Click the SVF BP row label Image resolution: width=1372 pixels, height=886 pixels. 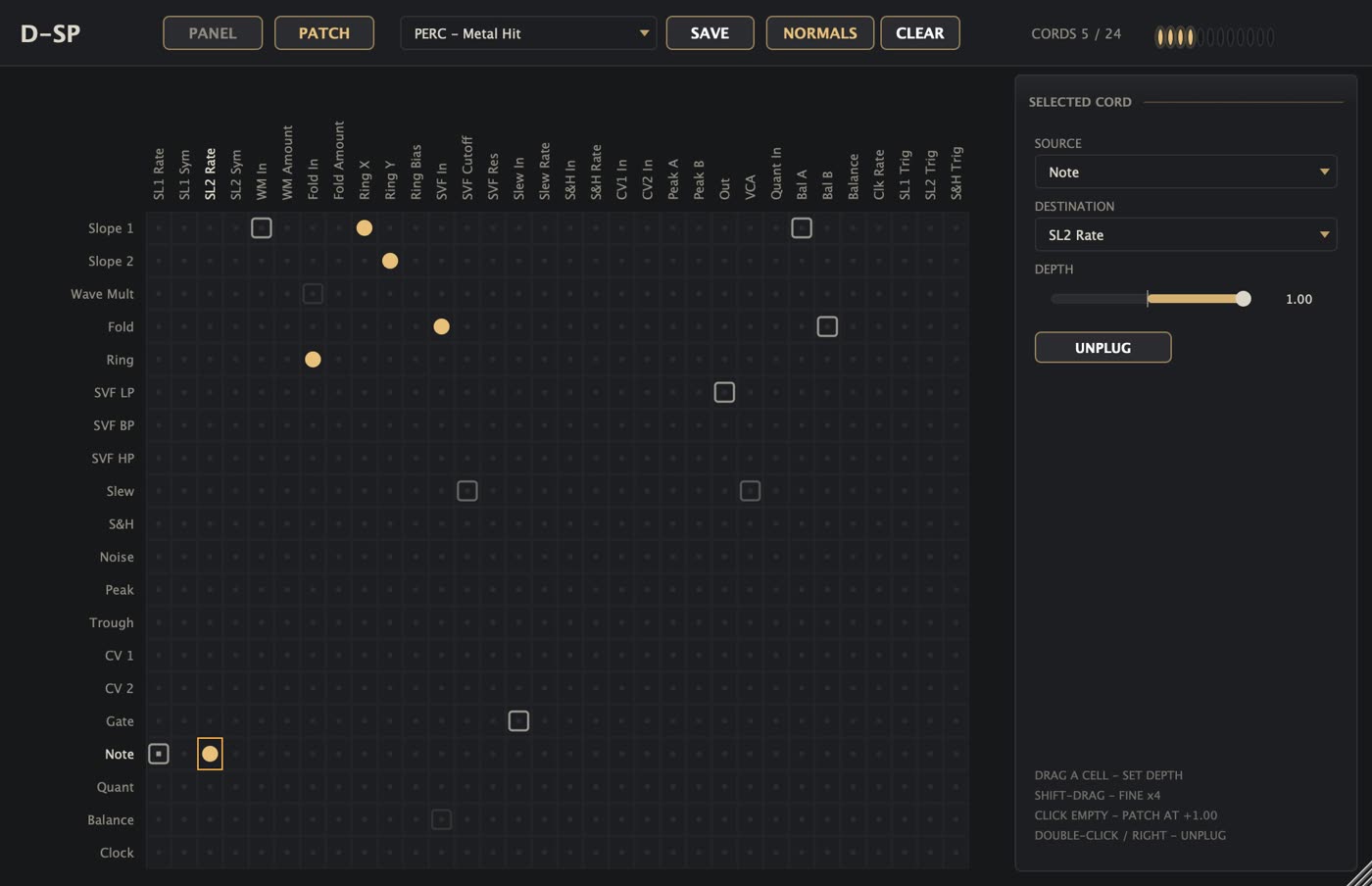[114, 425]
